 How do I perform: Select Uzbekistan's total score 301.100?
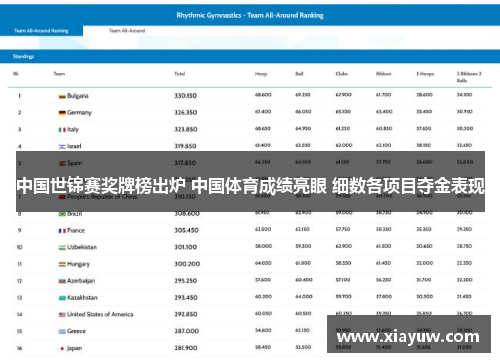pyautogui.click(x=186, y=247)
